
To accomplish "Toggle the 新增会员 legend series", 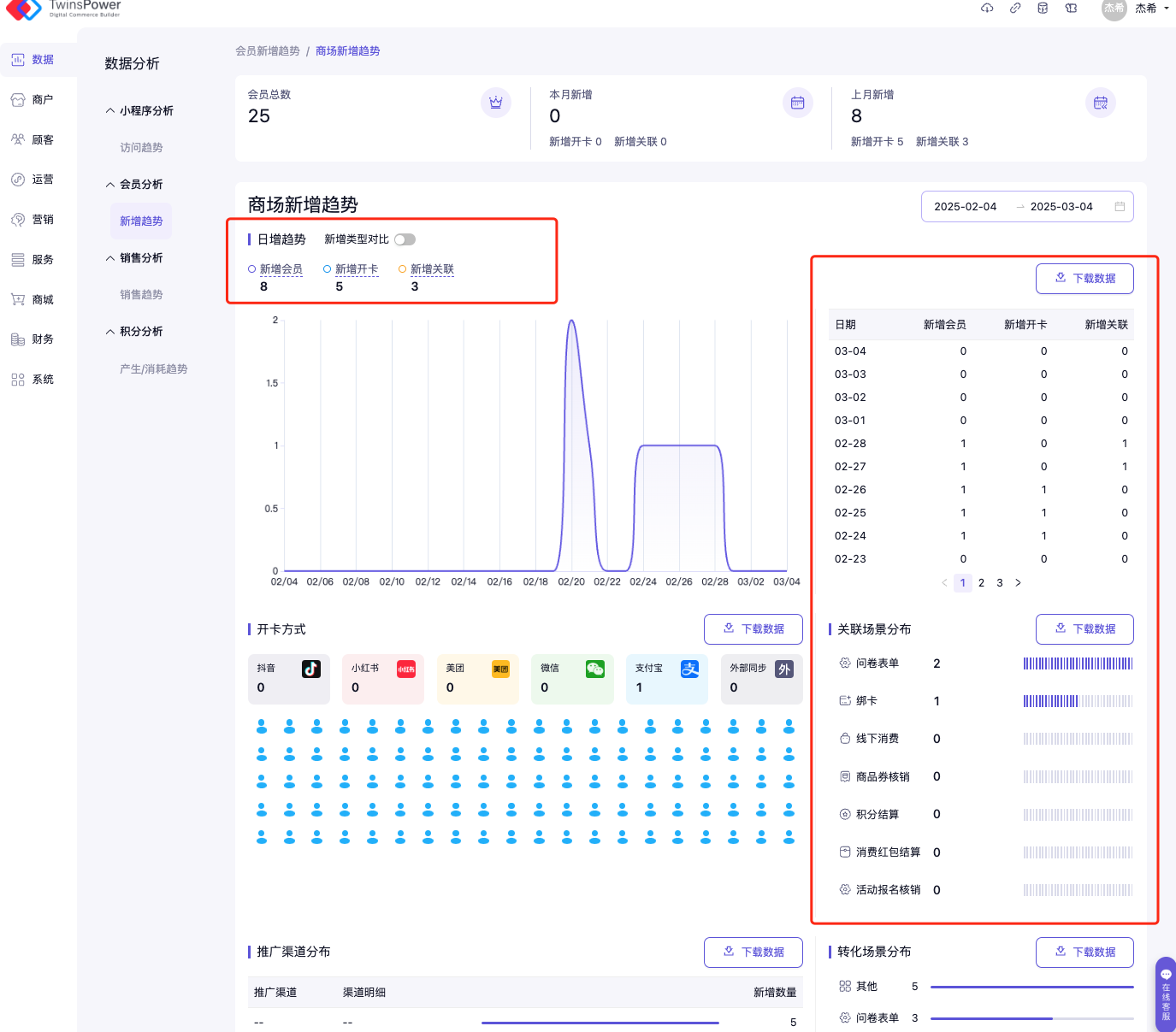I will click(275, 269).
